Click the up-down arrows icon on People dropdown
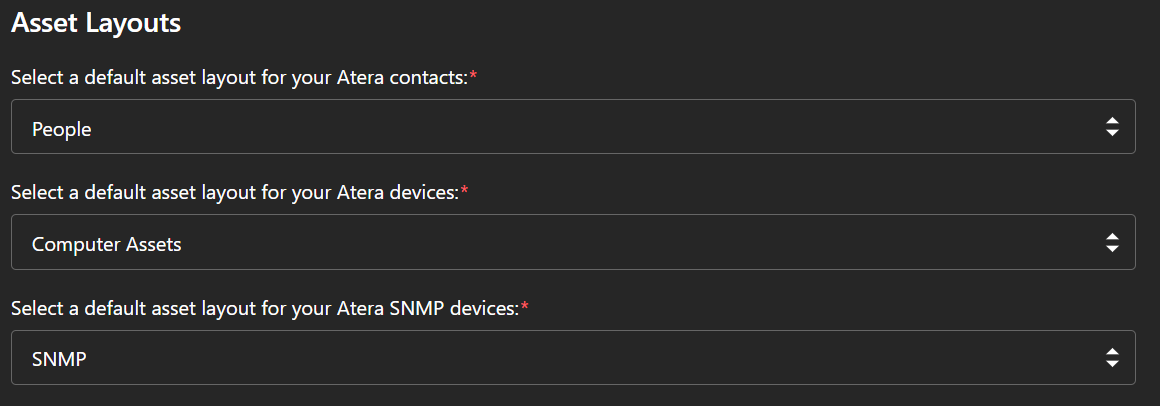This screenshot has height=406, width=1160. tap(1111, 127)
